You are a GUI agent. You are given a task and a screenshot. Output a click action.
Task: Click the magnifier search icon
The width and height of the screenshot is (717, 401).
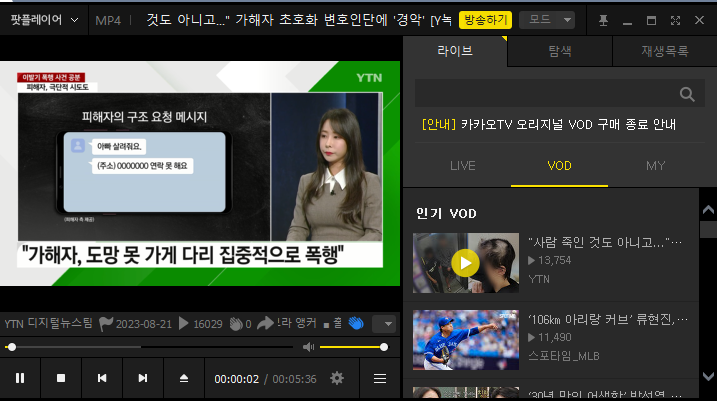click(687, 94)
